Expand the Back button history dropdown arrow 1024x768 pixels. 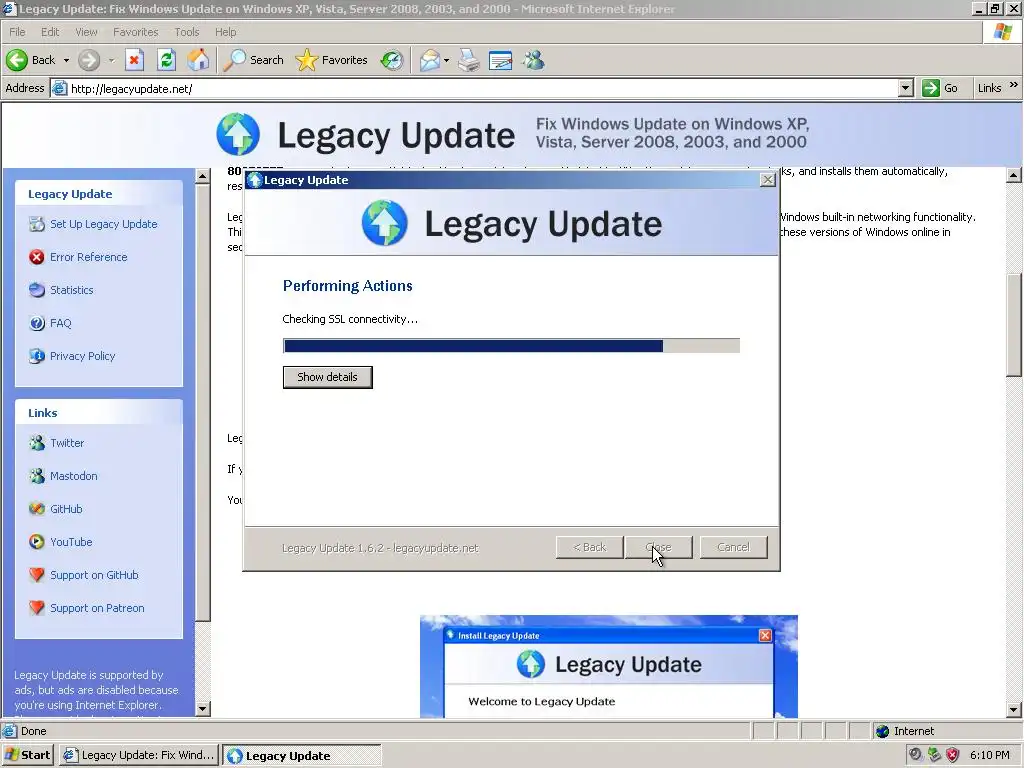(66, 60)
